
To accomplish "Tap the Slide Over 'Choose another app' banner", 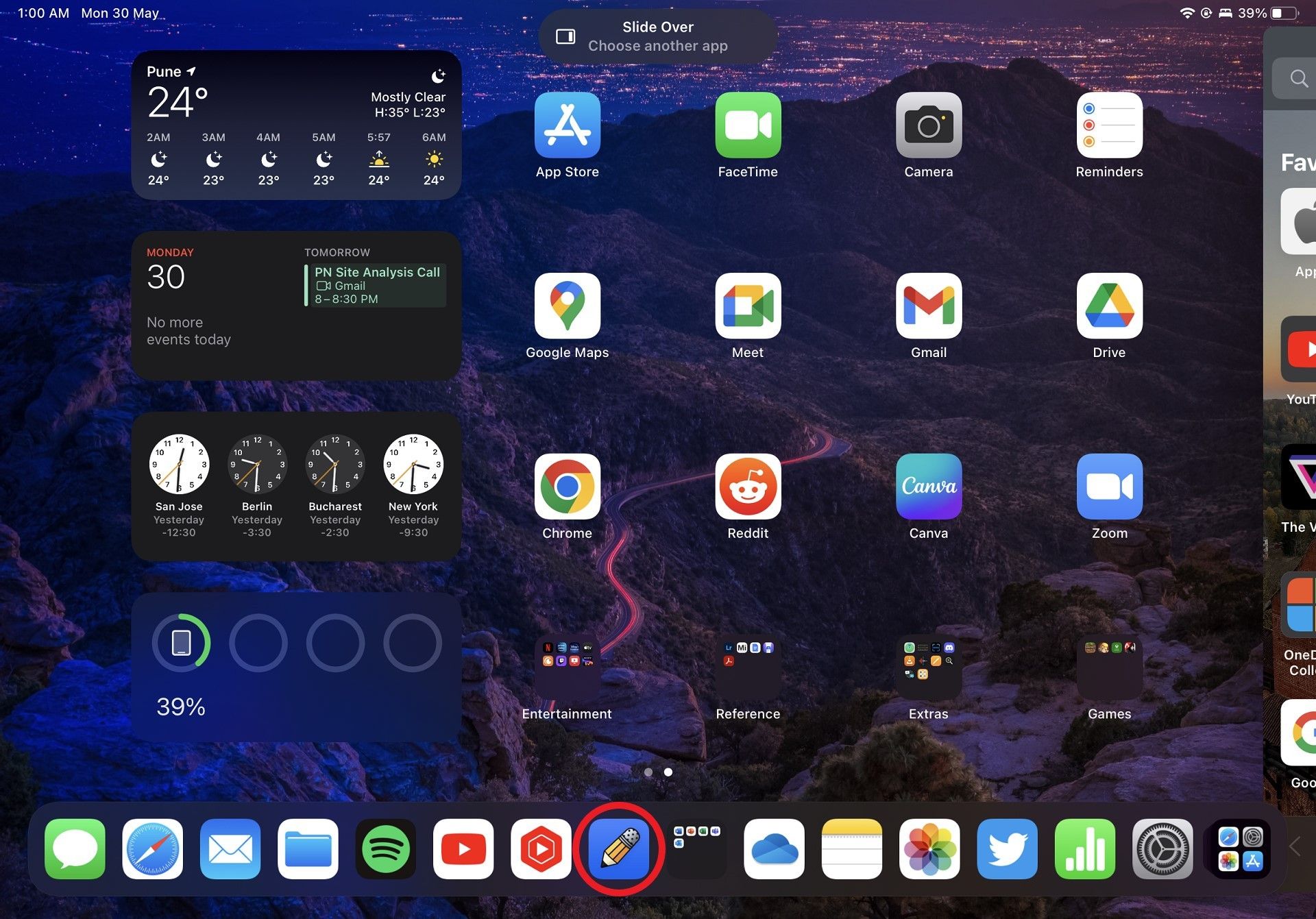I will point(657,36).
